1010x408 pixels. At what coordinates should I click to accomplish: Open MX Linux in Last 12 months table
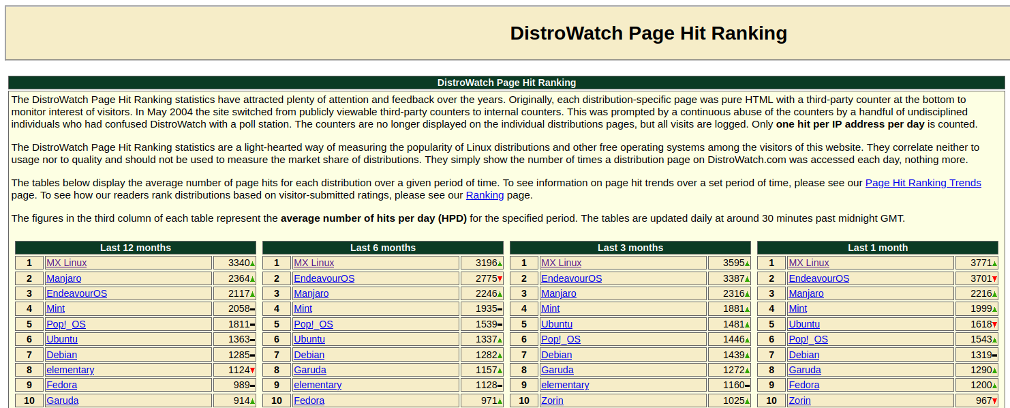tap(66, 262)
